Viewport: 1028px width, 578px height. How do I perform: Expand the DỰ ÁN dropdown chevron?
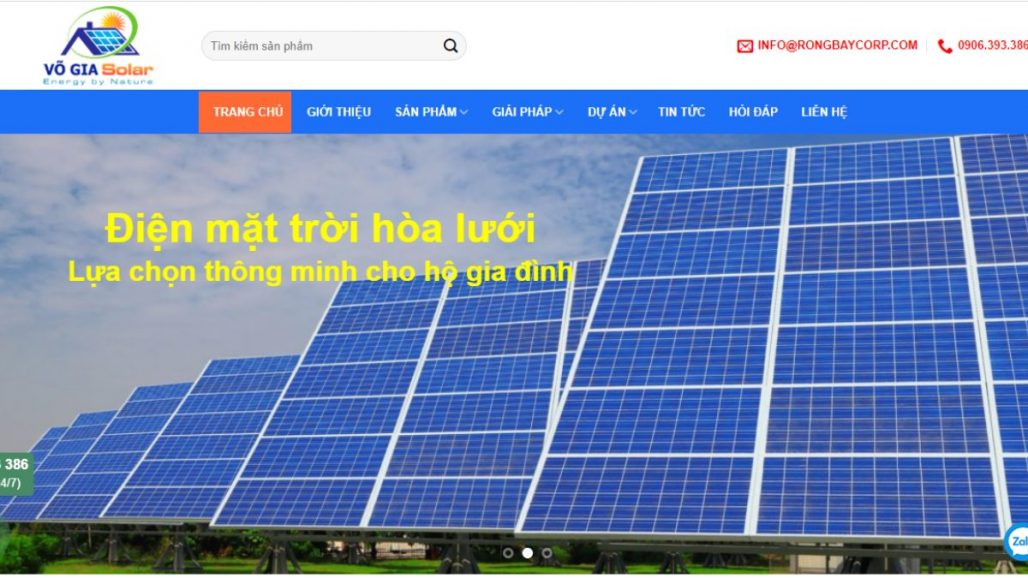(633, 113)
